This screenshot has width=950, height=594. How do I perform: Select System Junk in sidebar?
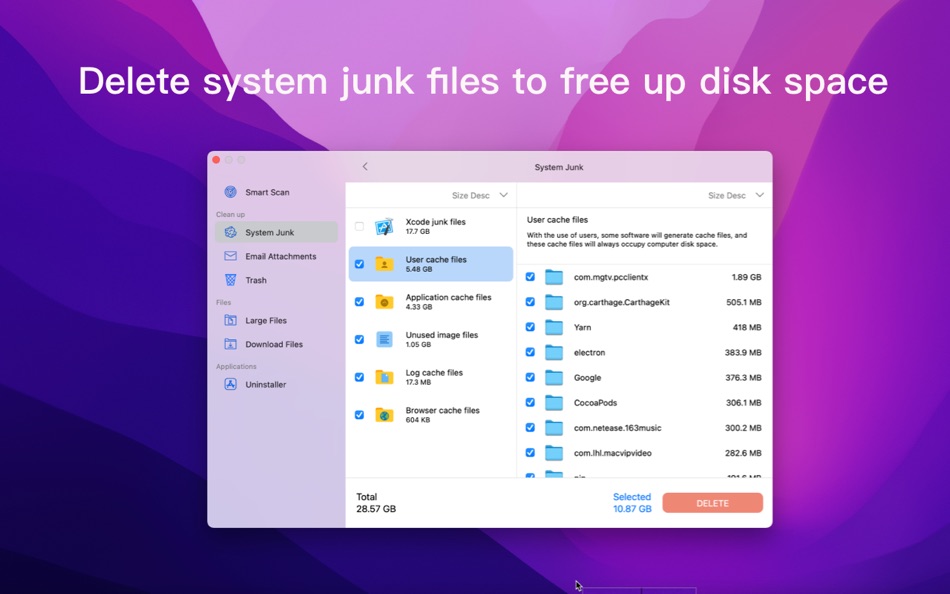pos(276,232)
